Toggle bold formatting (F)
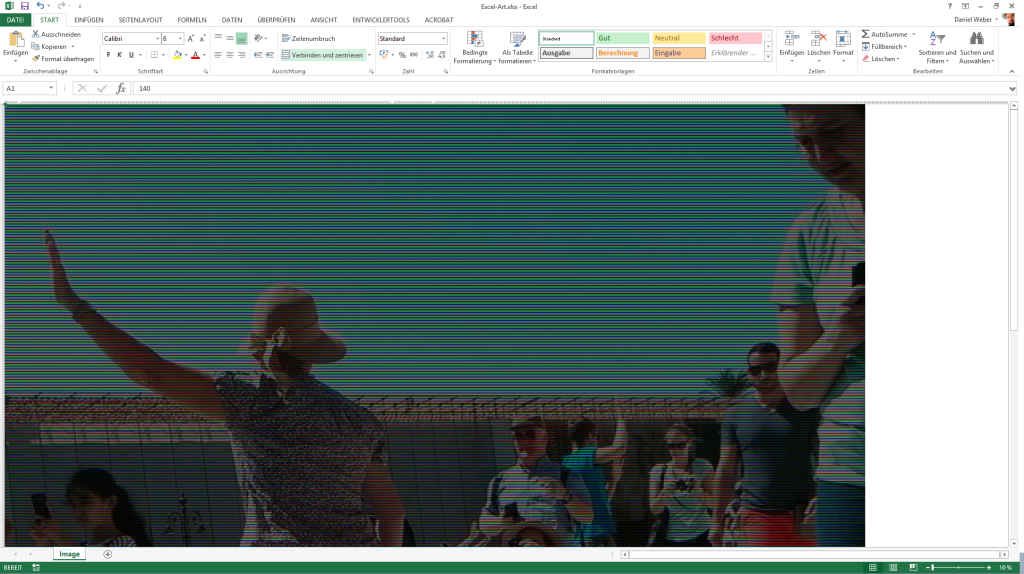This screenshot has height=574, width=1024. coord(108,55)
